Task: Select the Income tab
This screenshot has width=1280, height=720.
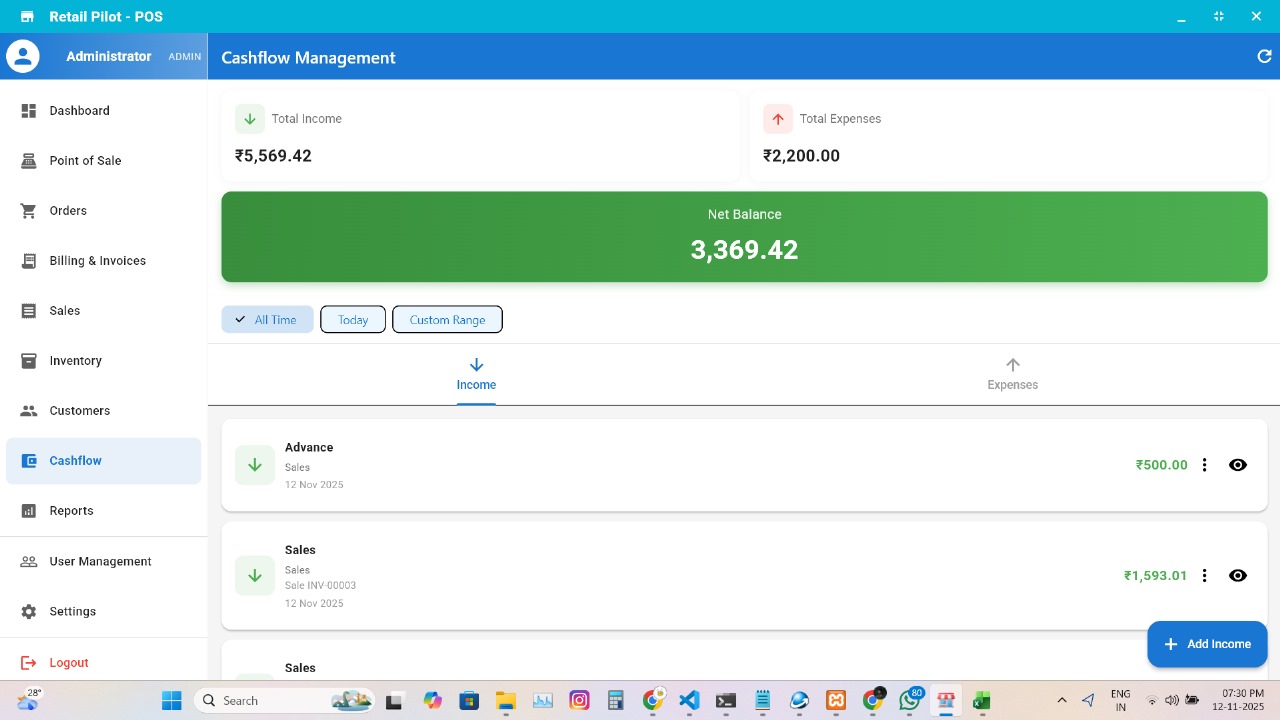Action: pos(476,374)
